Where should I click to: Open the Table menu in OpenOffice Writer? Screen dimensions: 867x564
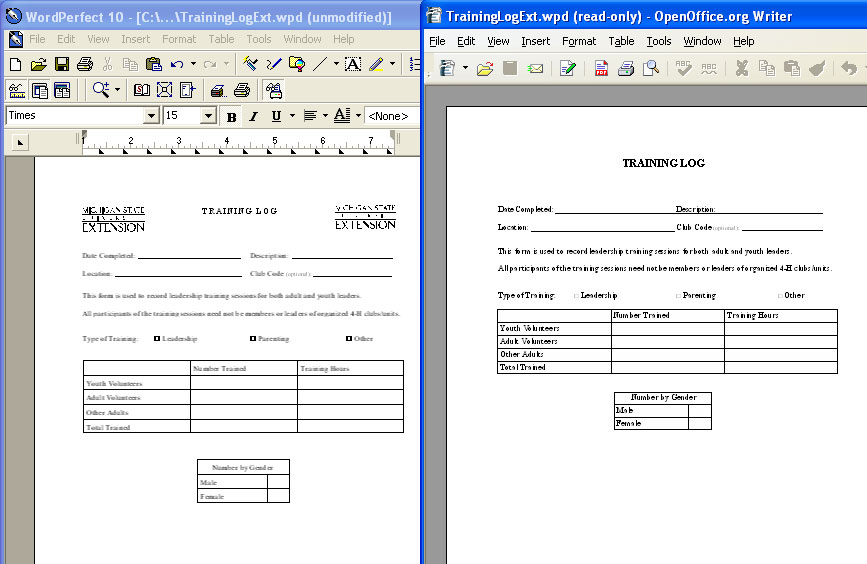click(621, 41)
